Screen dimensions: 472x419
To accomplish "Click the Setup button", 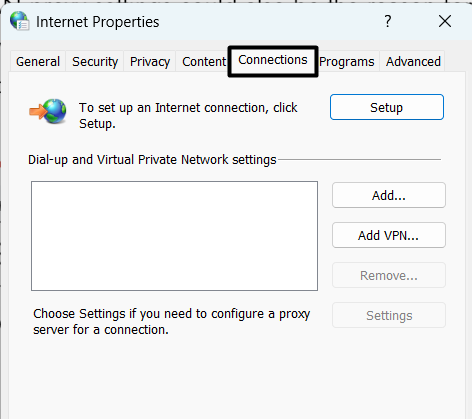I will pos(387,107).
